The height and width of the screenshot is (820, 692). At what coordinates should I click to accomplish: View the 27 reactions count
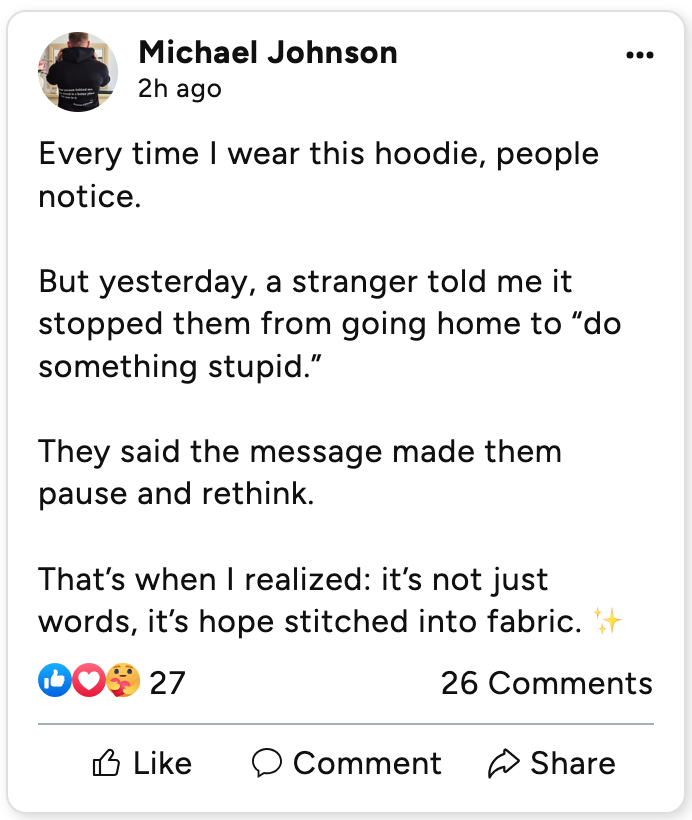[x=167, y=683]
